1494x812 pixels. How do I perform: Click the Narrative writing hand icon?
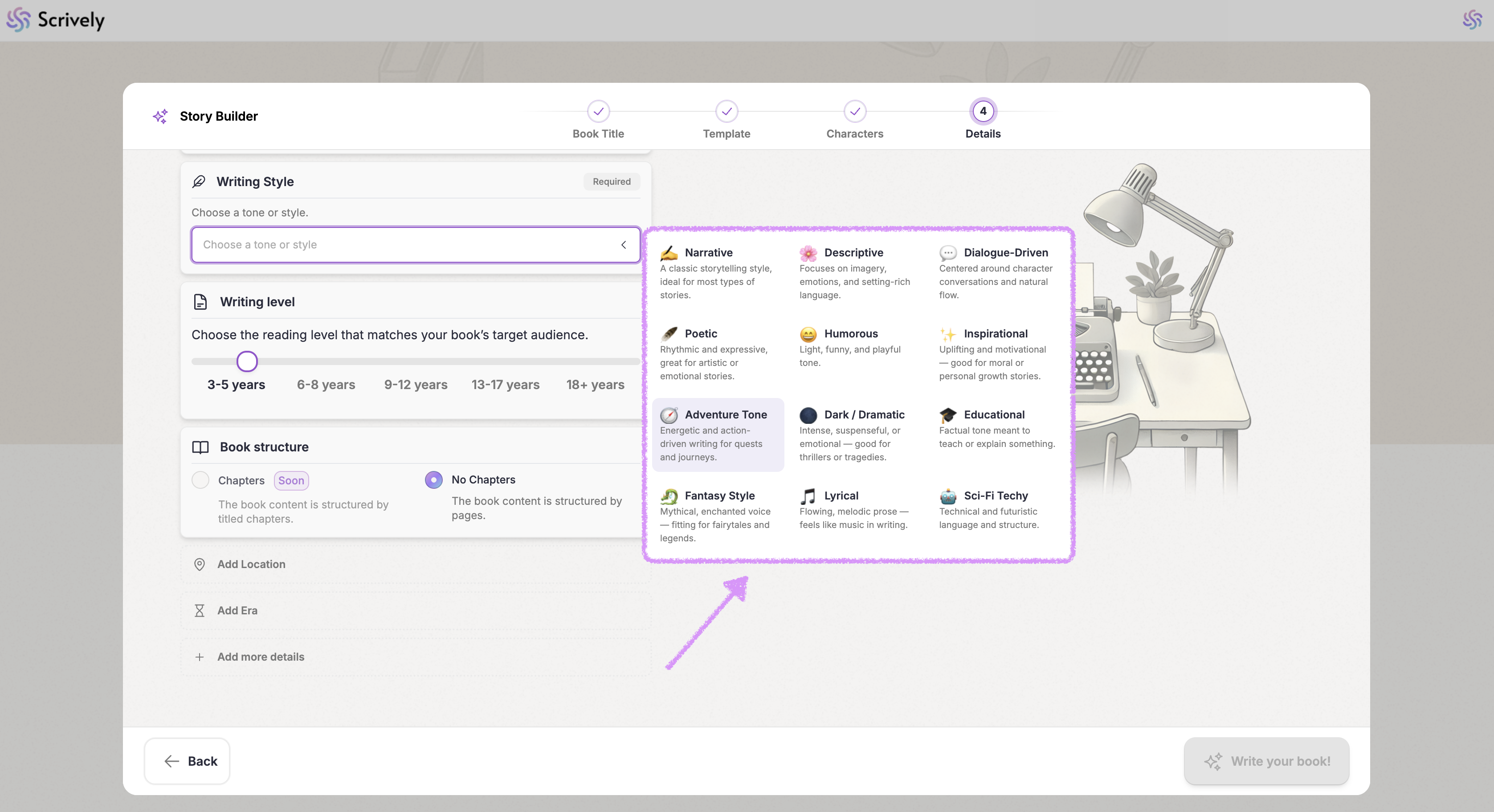click(669, 253)
